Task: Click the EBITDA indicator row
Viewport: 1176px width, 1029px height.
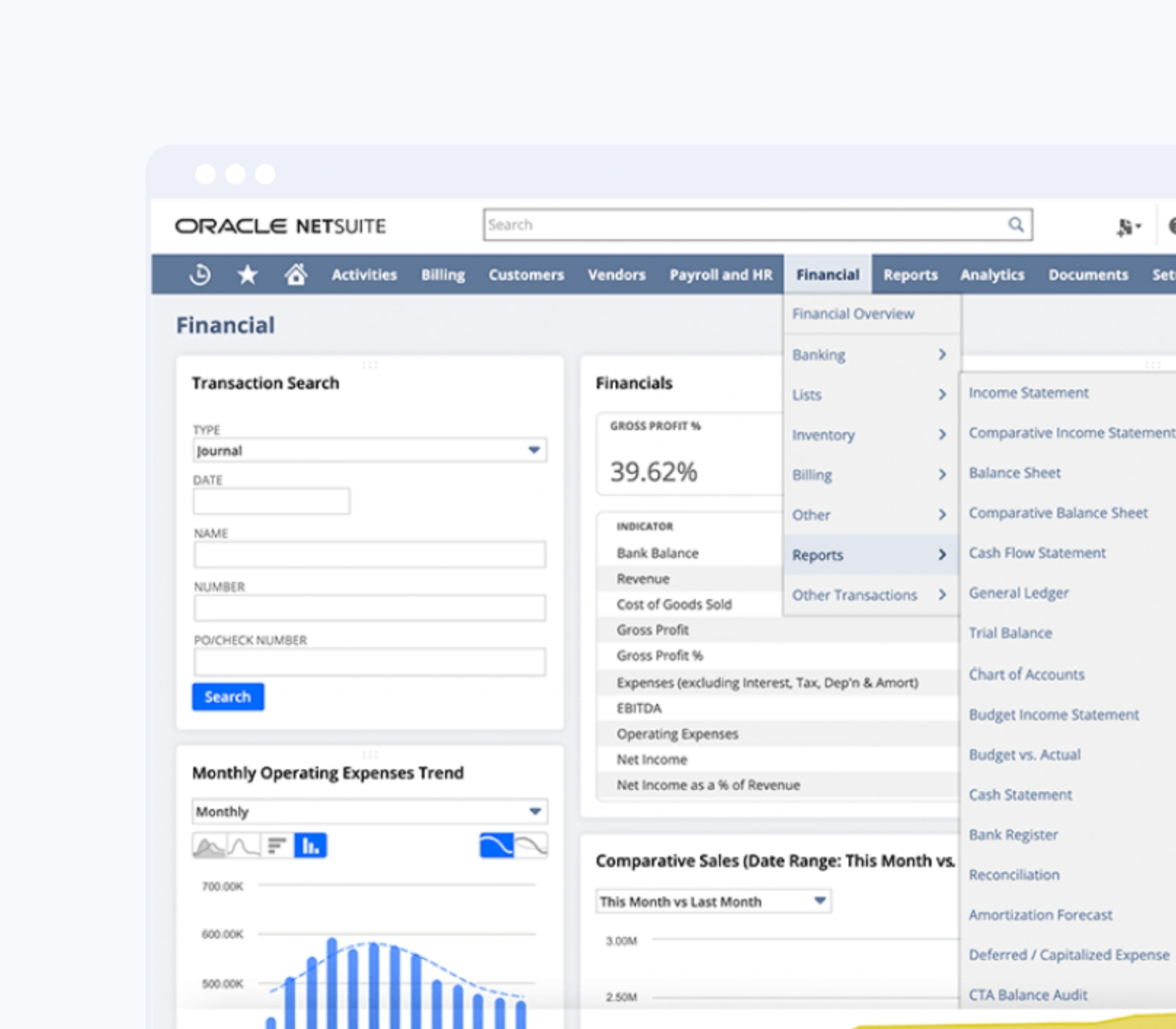Action: tap(778, 709)
